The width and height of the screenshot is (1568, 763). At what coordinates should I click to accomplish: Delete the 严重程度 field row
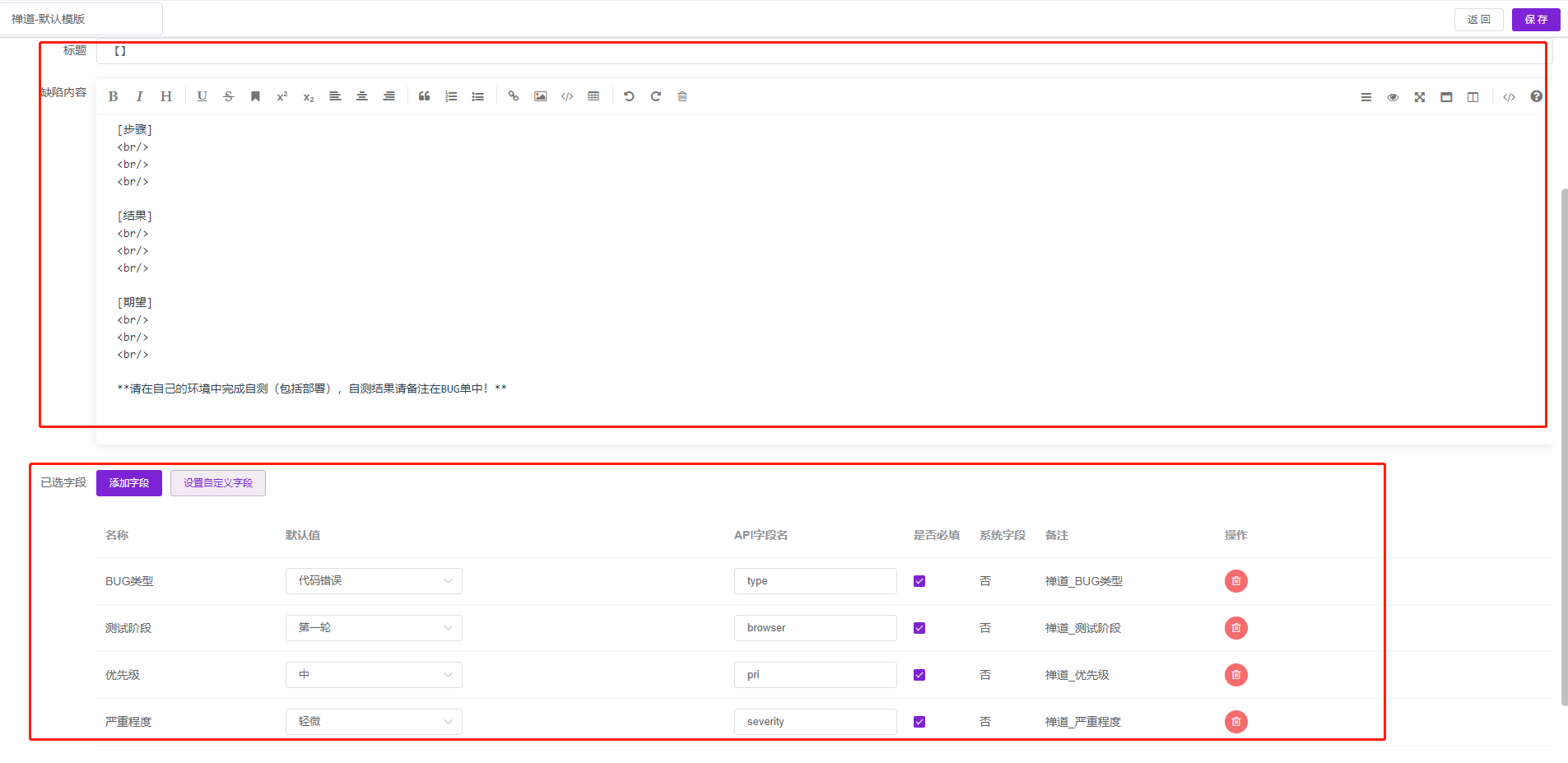pos(1236,722)
